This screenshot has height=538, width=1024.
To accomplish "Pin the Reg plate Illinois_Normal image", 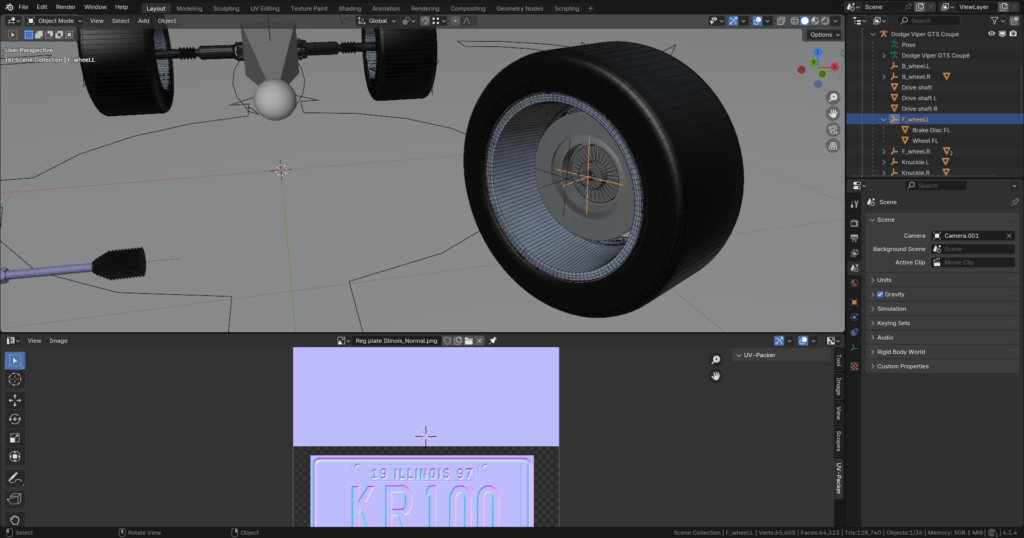I will click(x=492, y=341).
